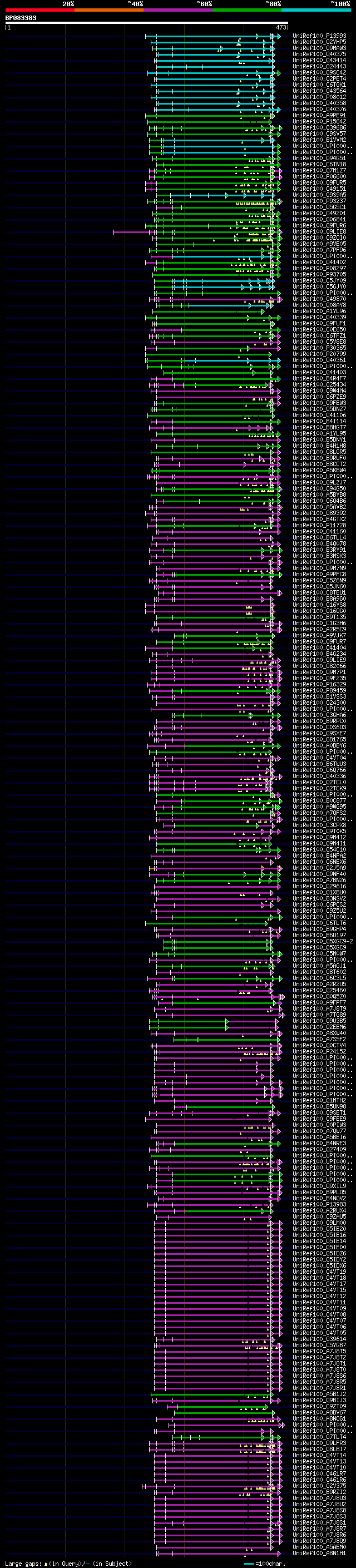
Task: Select hit label UniRef100_Q8LGR5
Action: click(319, 452)
